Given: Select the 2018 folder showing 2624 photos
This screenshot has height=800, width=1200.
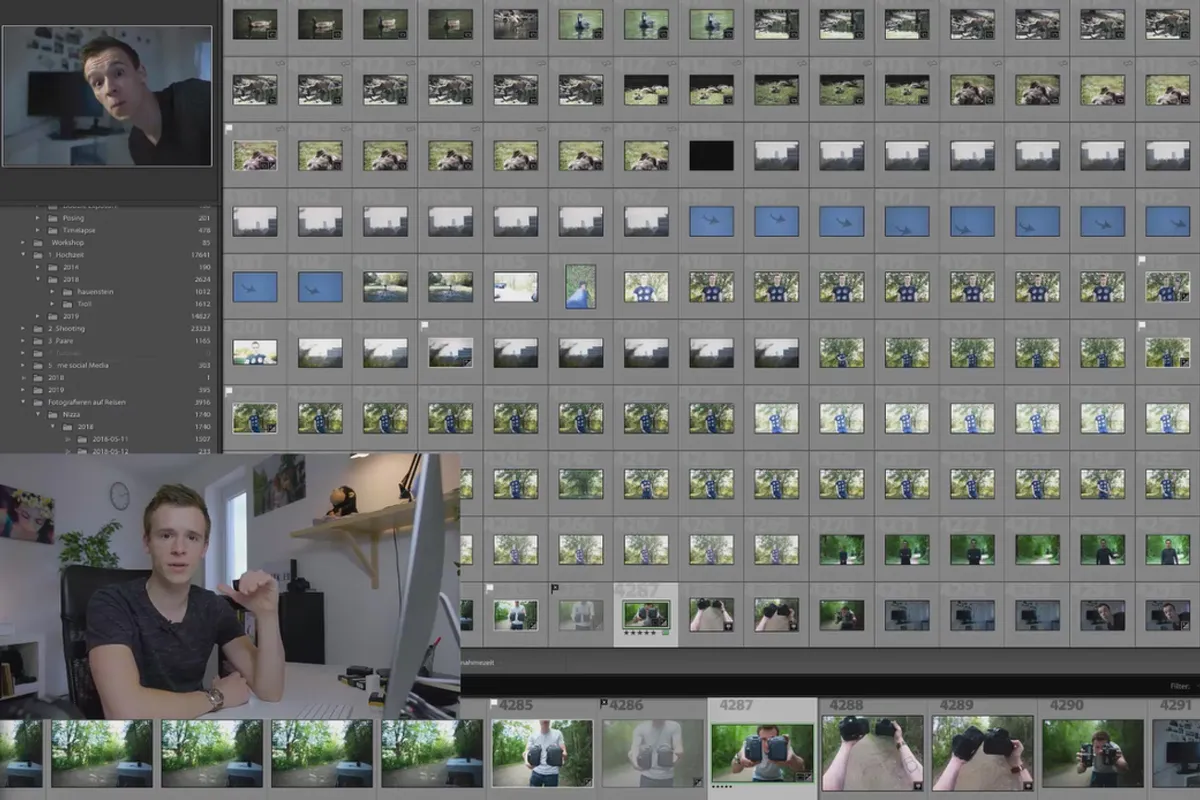Looking at the screenshot, I should tap(71, 280).
